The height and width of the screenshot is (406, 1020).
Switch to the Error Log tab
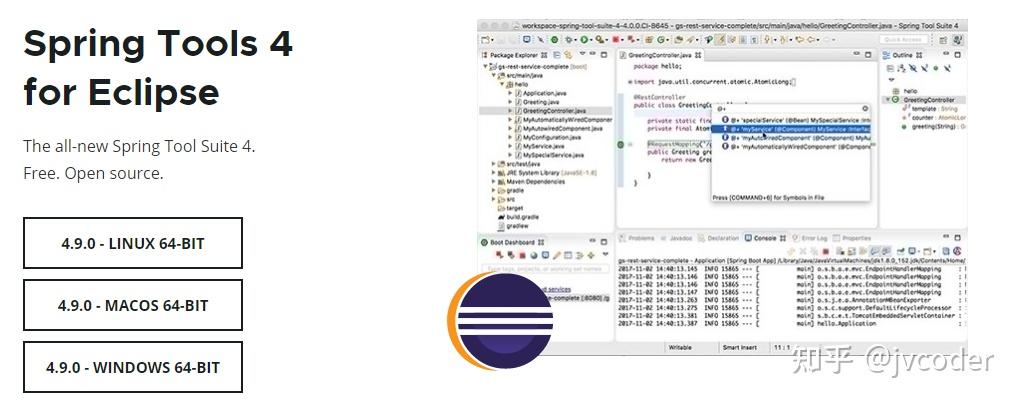810,238
